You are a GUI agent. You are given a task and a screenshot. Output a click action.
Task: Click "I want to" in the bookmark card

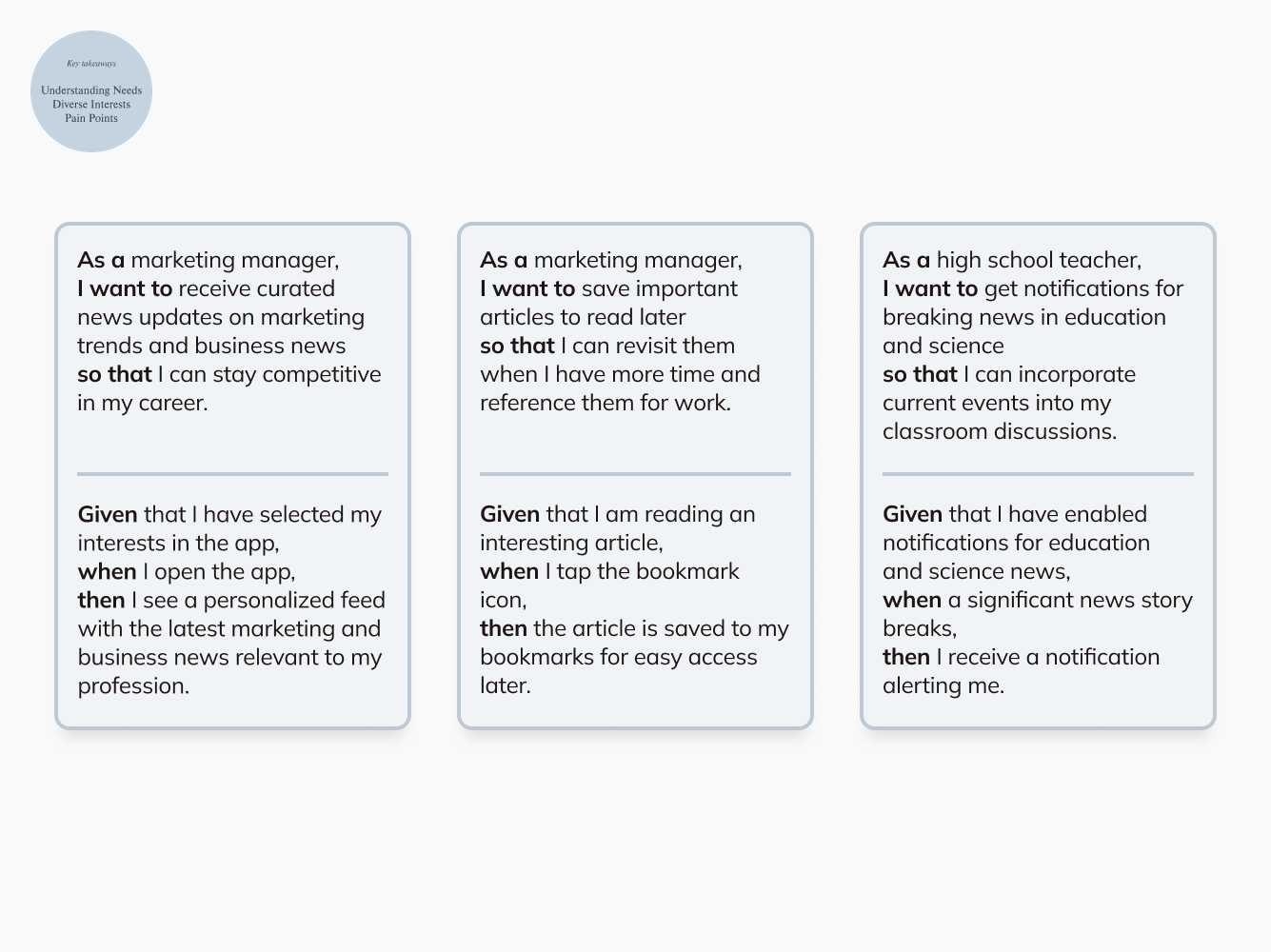click(527, 288)
